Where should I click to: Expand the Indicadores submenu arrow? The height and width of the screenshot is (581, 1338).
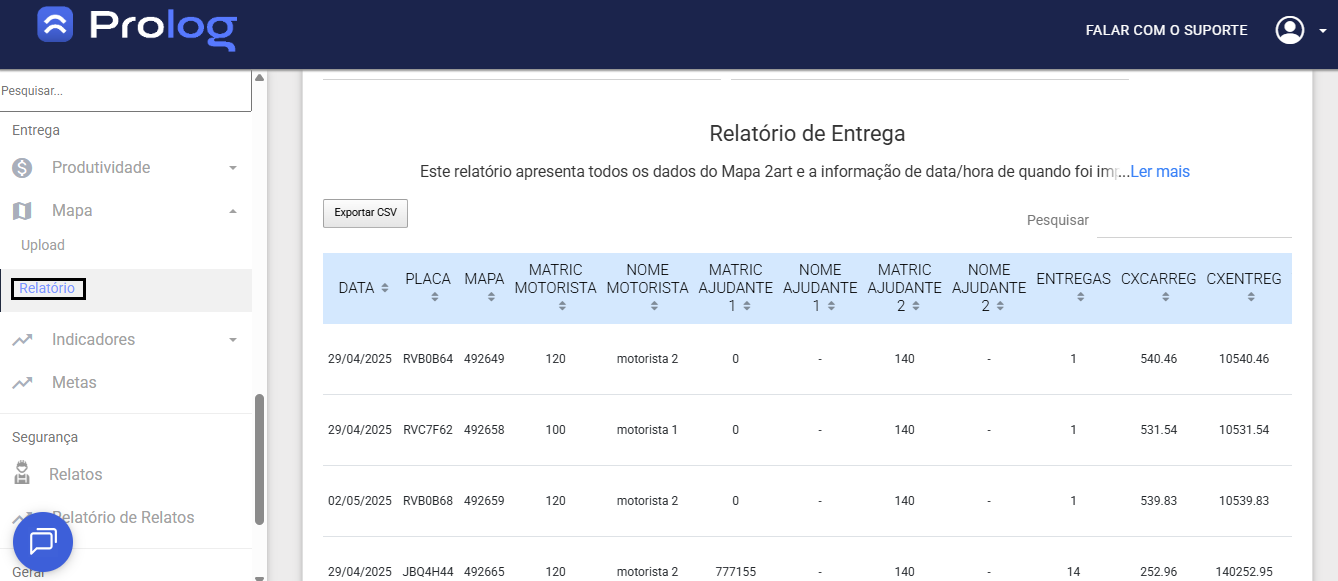point(233,340)
